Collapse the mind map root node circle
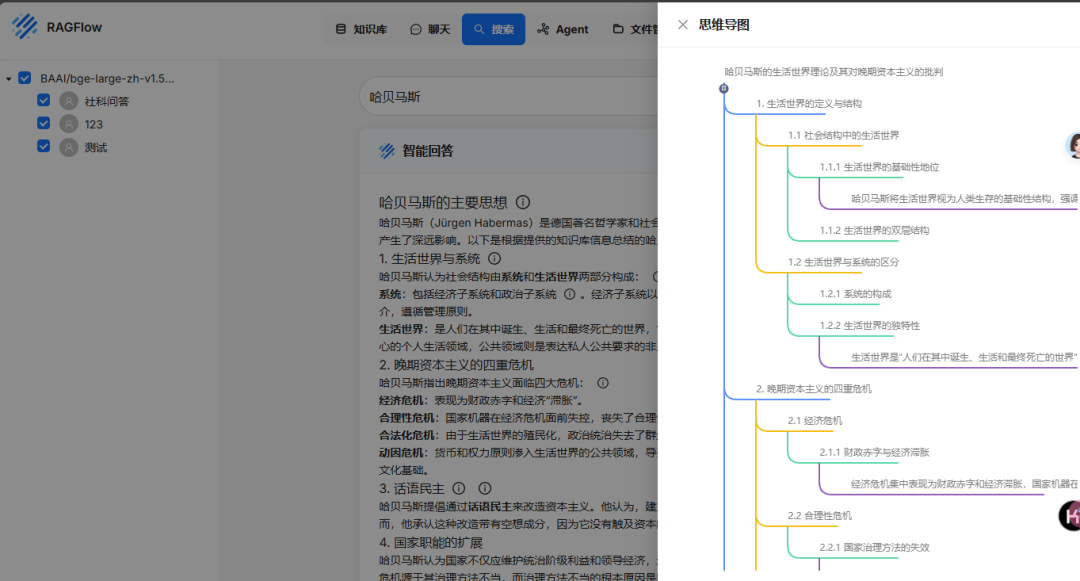 [723, 89]
